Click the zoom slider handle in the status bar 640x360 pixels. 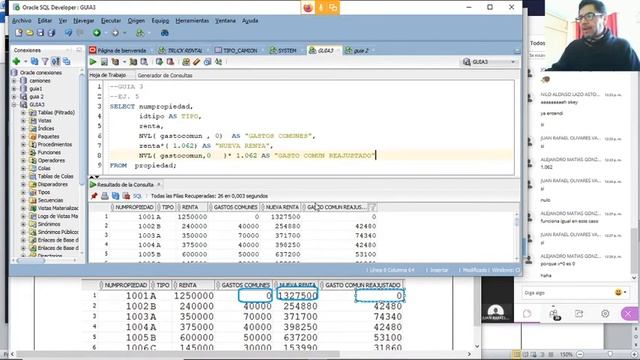(x=610, y=354)
